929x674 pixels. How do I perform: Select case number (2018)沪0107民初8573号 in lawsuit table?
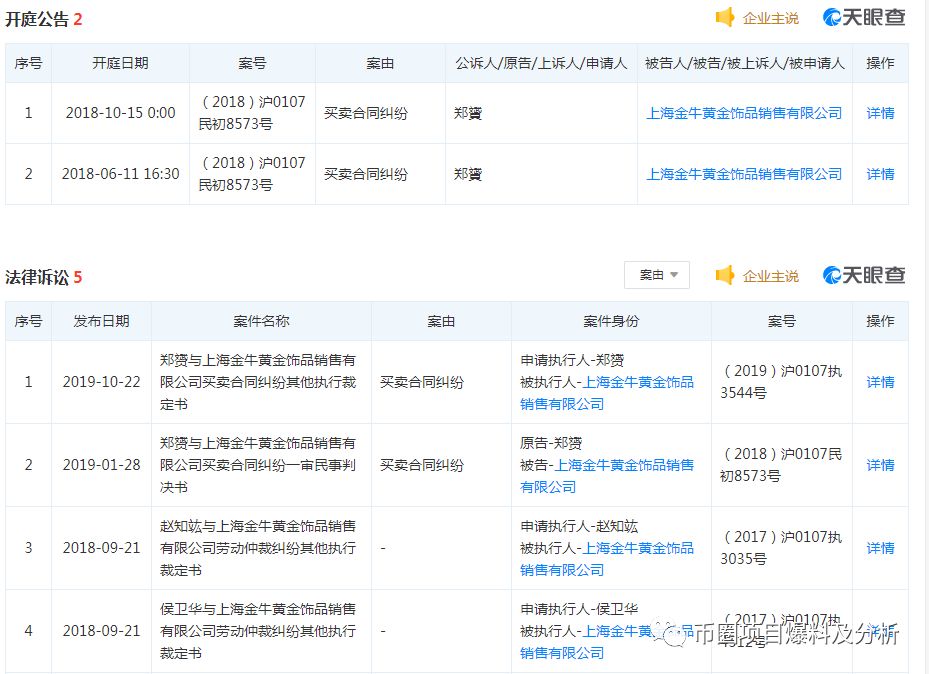tap(781, 464)
